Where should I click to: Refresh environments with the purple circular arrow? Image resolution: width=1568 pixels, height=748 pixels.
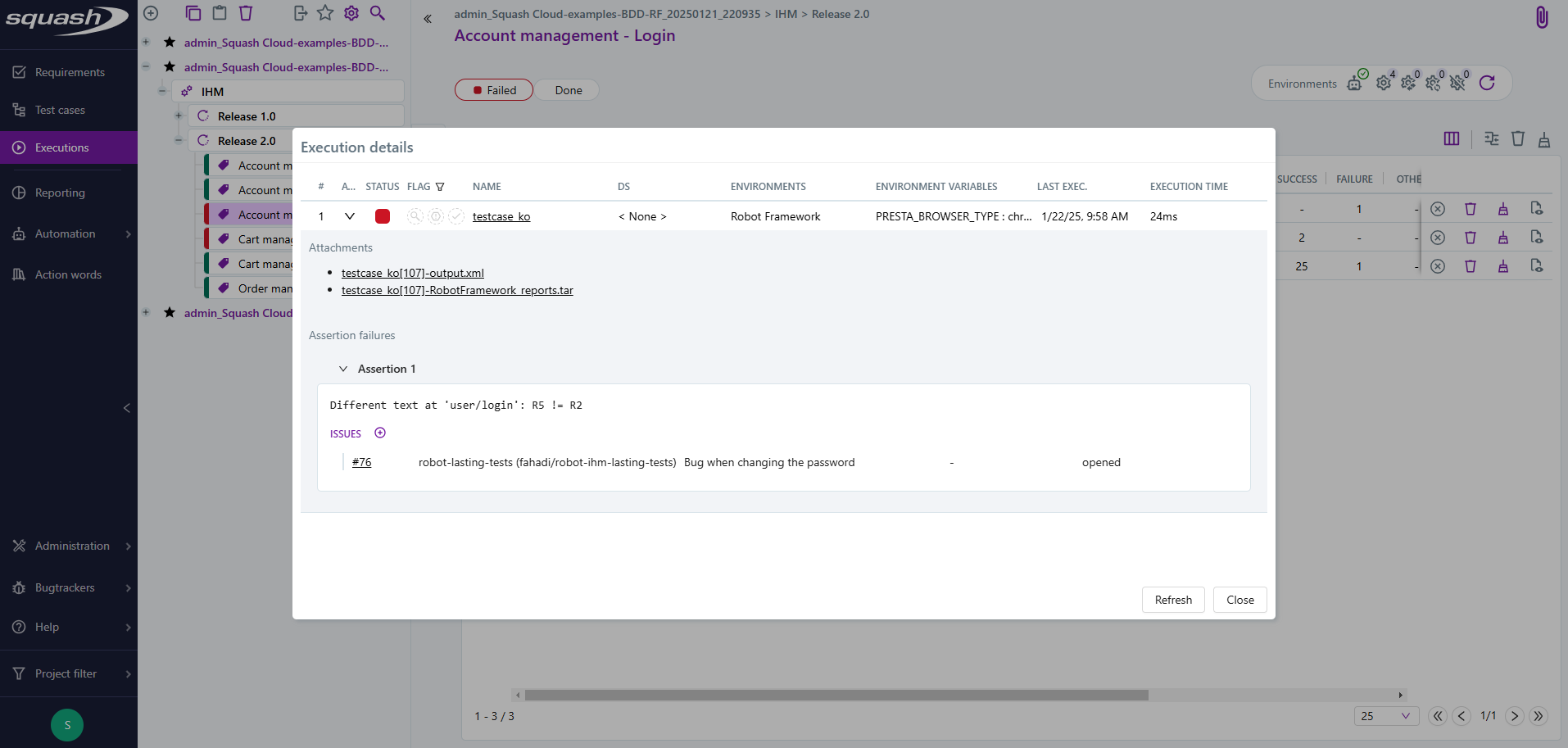pos(1487,83)
